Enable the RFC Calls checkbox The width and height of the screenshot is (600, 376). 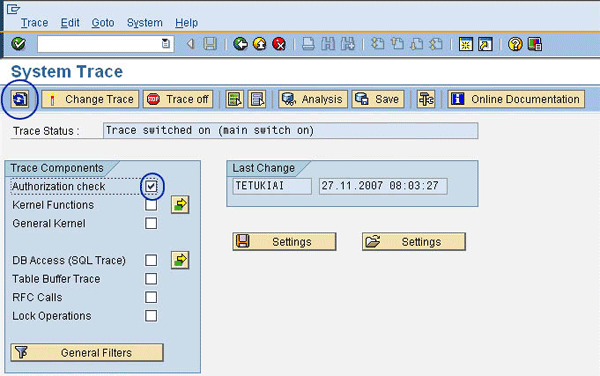click(151, 297)
